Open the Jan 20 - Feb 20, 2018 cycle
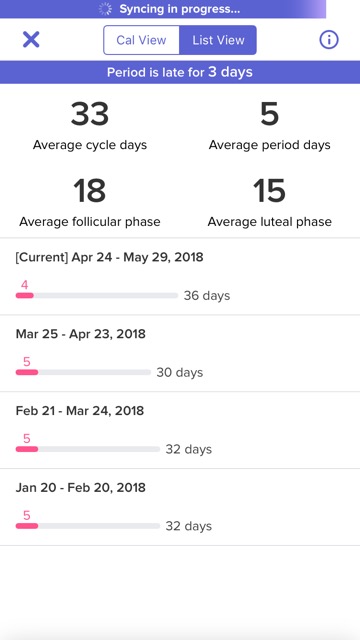 point(180,507)
